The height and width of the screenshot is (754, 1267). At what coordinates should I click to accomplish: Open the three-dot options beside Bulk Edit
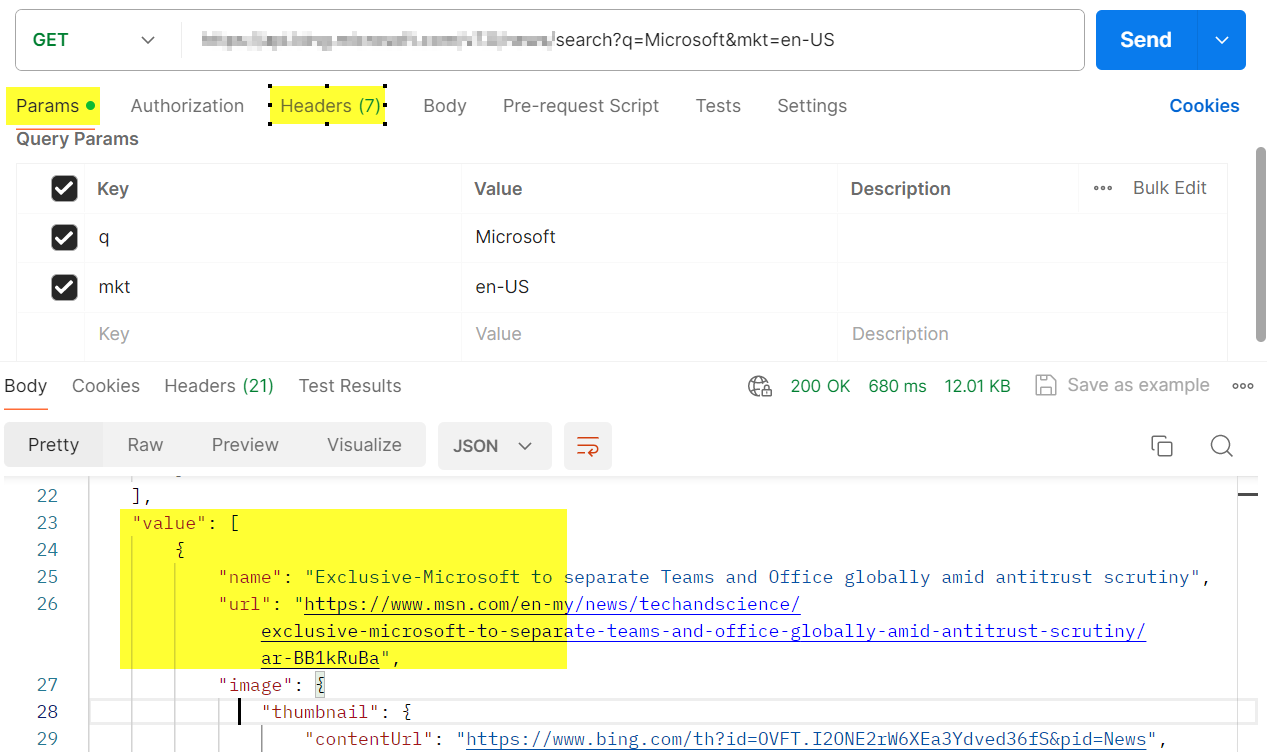coord(1103,188)
